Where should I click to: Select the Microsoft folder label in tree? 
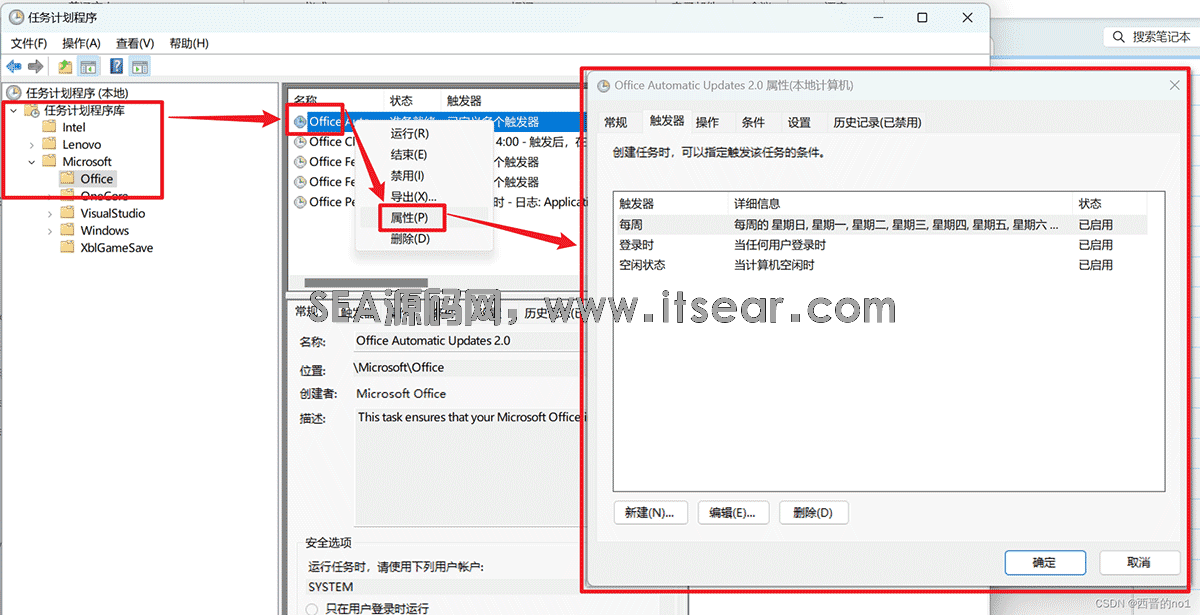tap(87, 162)
